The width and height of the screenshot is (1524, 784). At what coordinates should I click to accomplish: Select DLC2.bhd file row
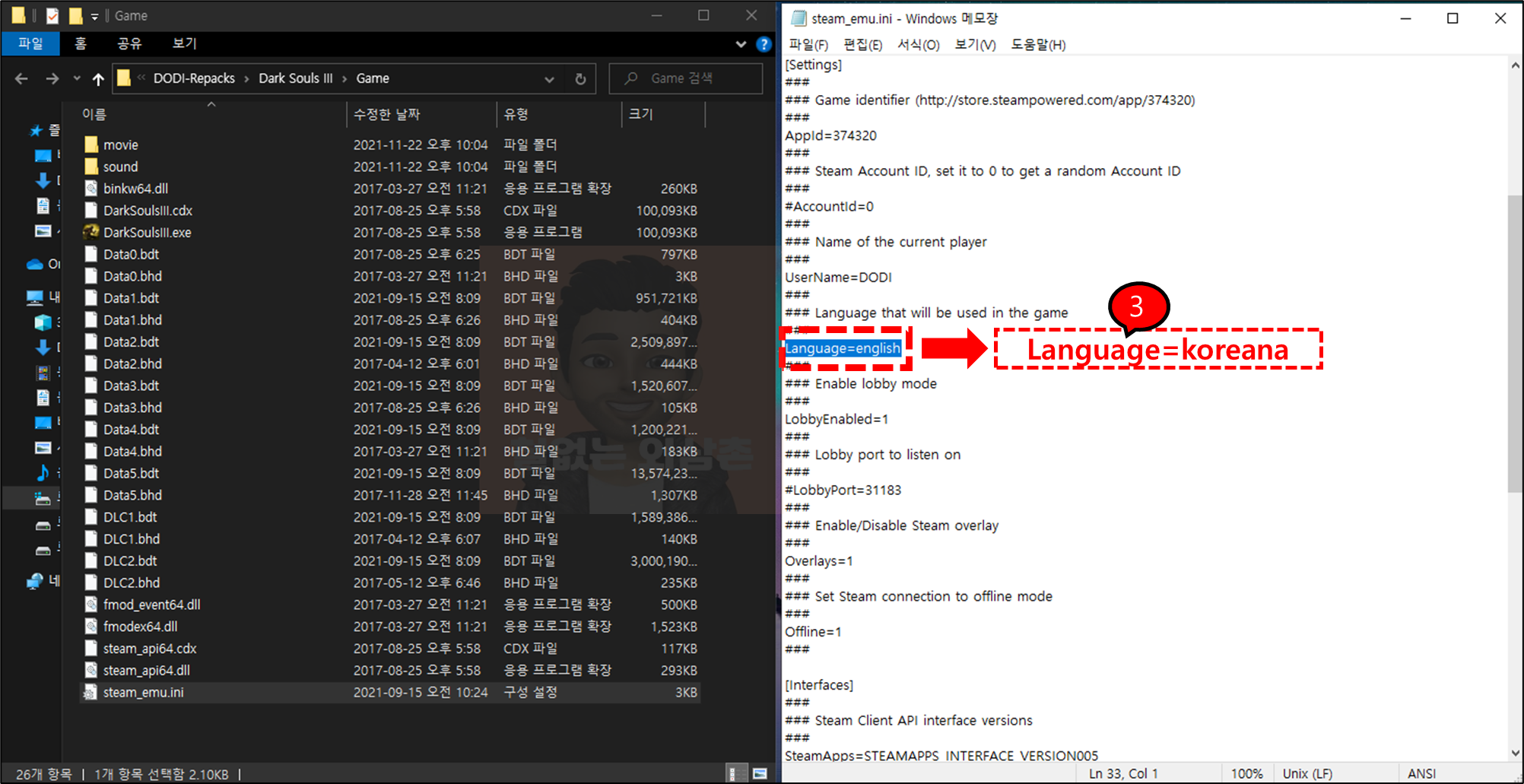[x=390, y=582]
